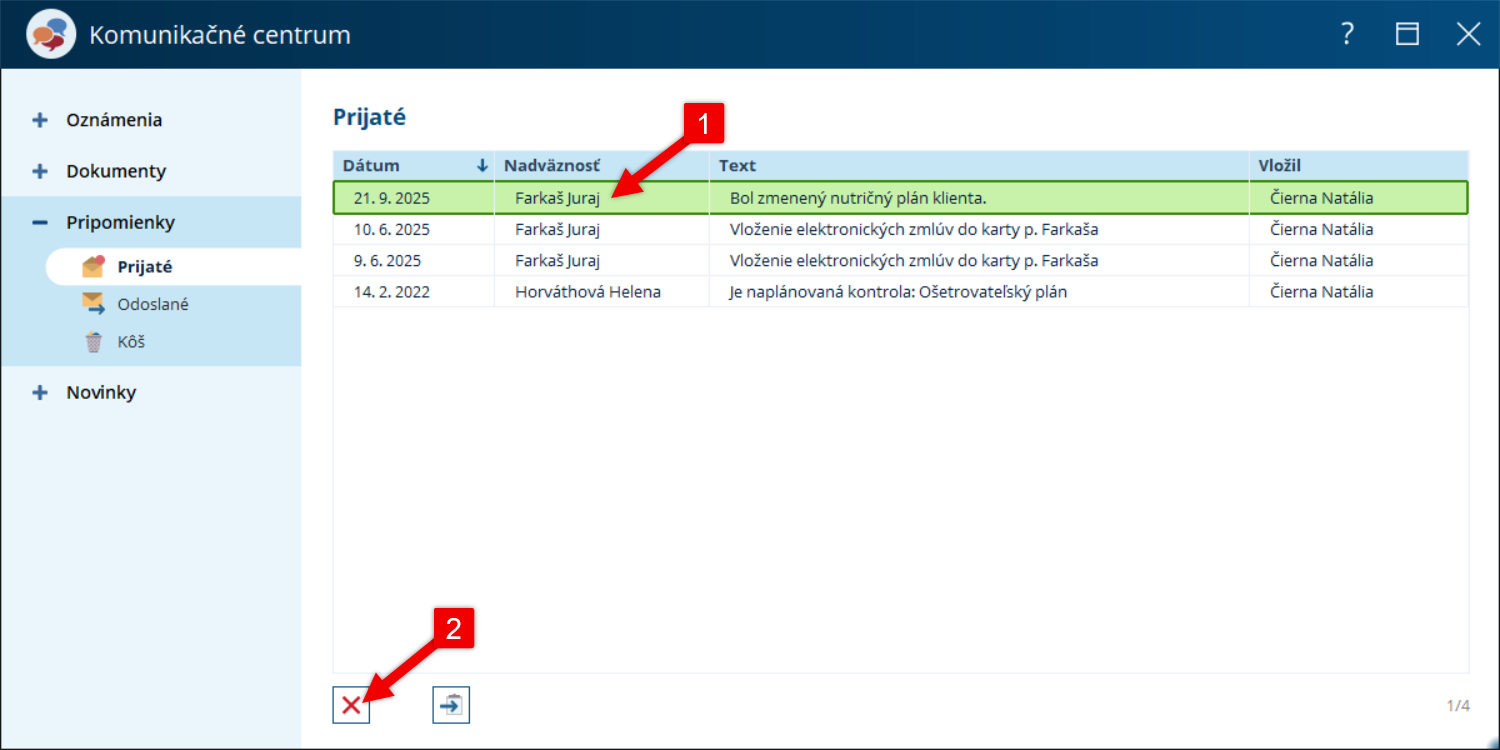Screen dimensions: 1500x750
Task: Open the Novinky menu item
Action: point(101,393)
